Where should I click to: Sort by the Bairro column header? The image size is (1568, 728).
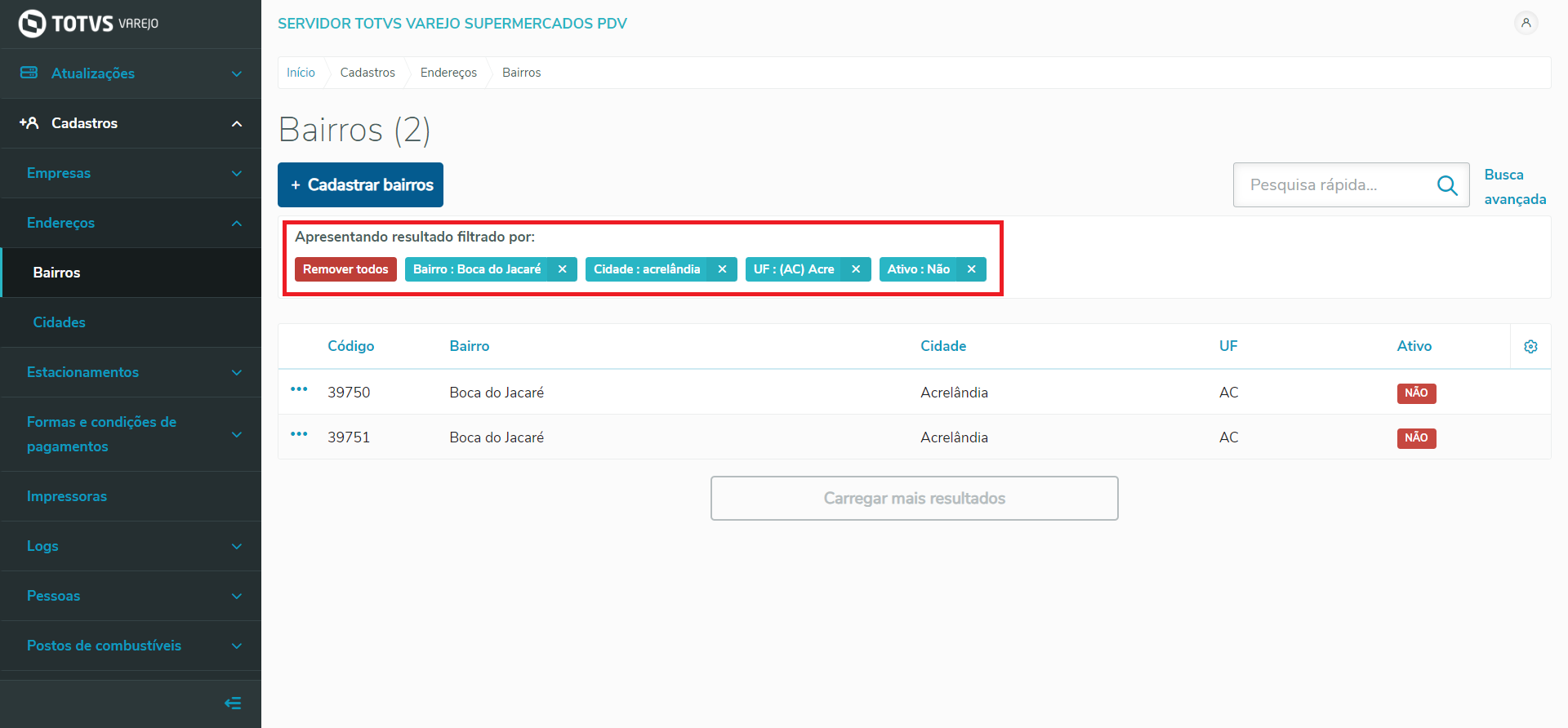[470, 346]
